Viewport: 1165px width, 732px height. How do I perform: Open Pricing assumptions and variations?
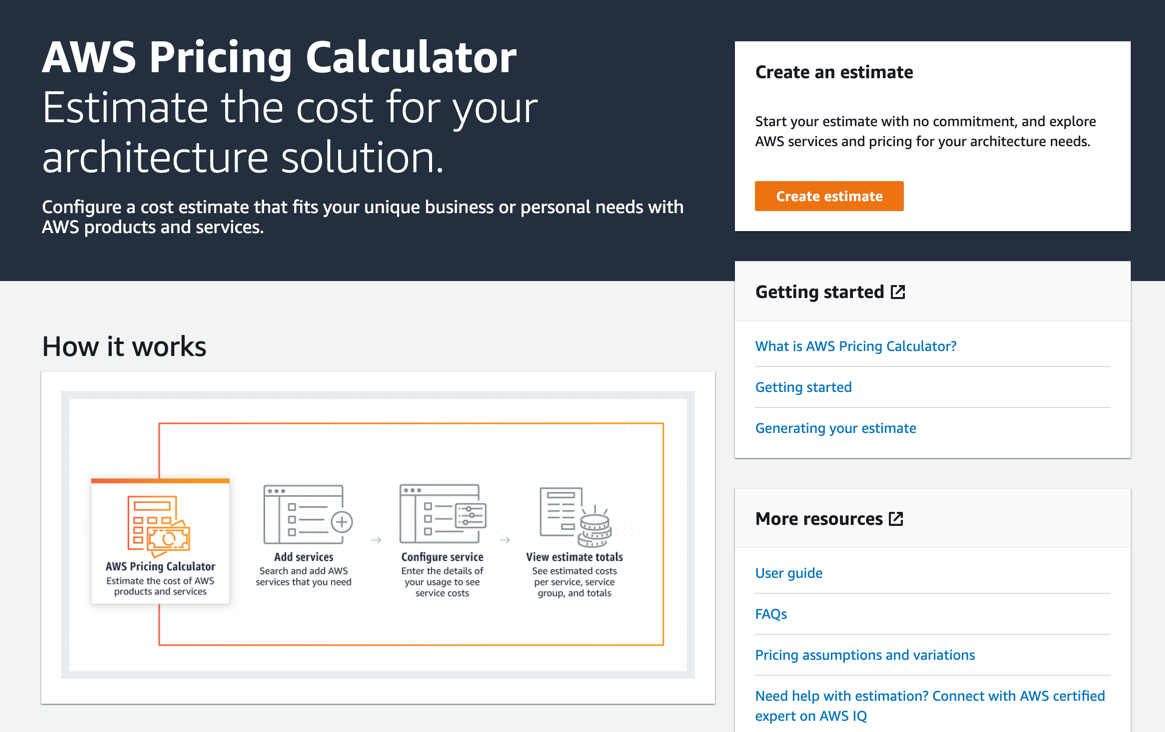click(865, 654)
